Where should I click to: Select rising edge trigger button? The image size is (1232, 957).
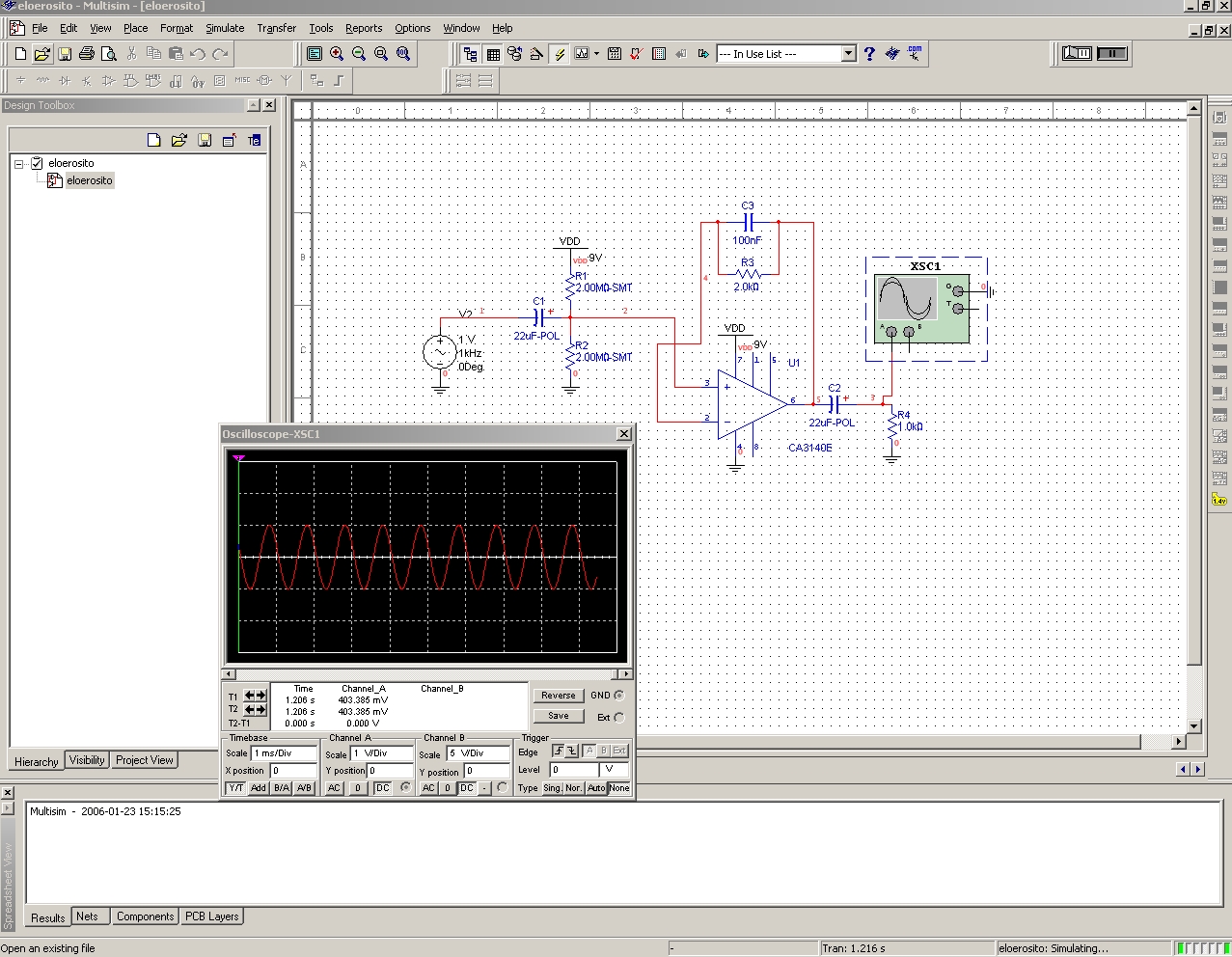(x=559, y=751)
